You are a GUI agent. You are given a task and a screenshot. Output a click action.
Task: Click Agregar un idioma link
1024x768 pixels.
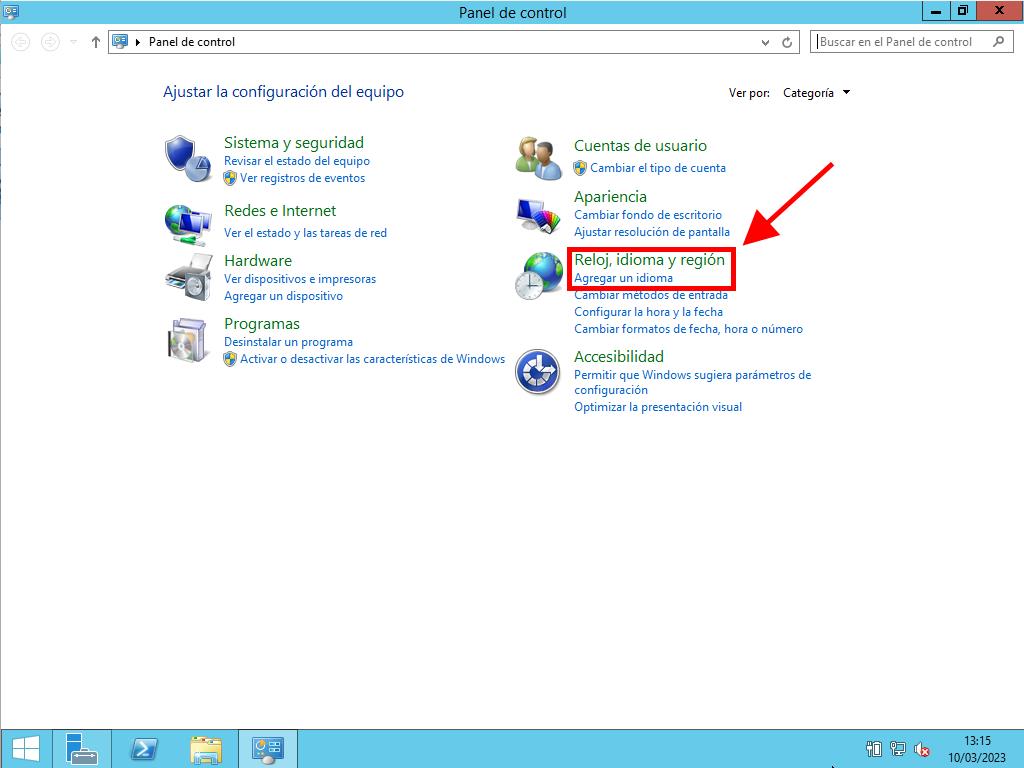point(623,278)
